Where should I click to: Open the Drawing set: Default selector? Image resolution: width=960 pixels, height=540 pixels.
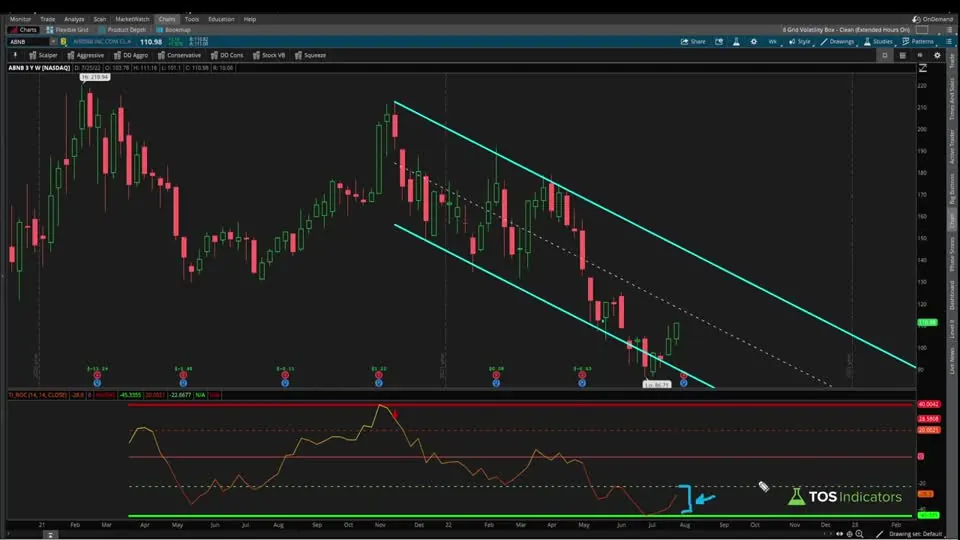[915, 534]
